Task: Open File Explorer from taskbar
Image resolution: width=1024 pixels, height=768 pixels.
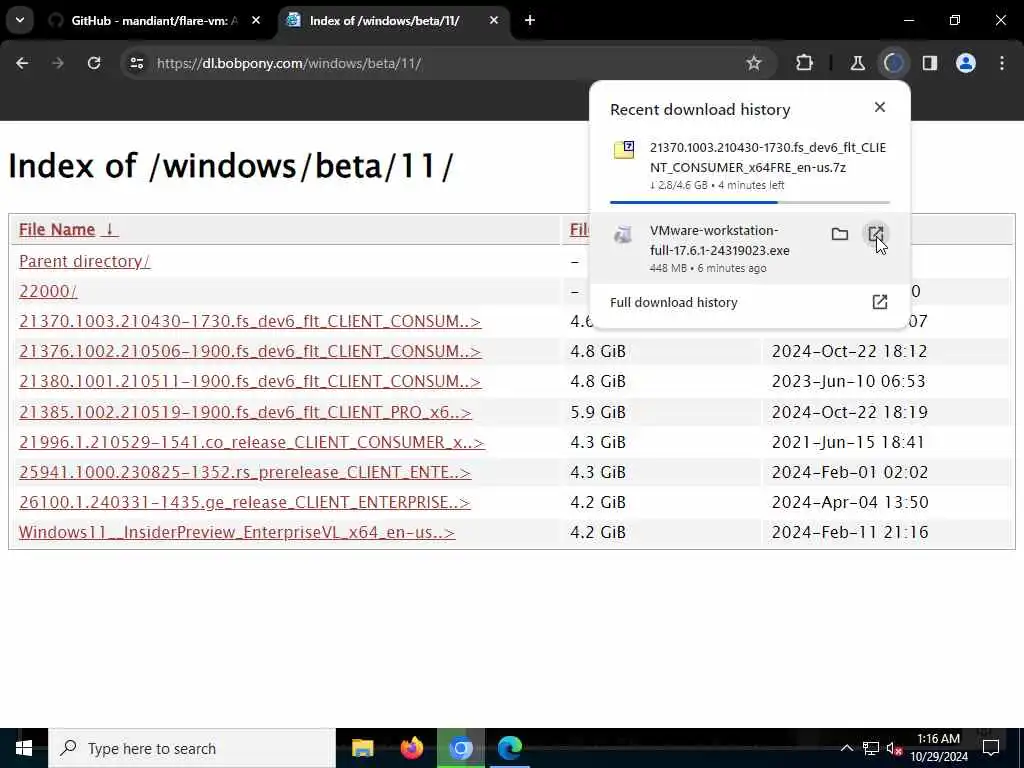Action: click(362, 748)
